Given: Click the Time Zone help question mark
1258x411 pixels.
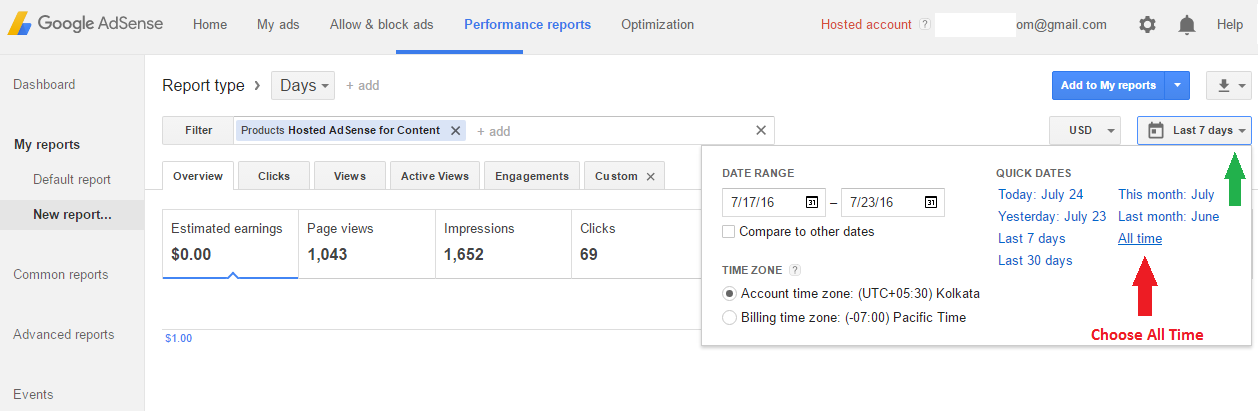Looking at the screenshot, I should point(795,270).
